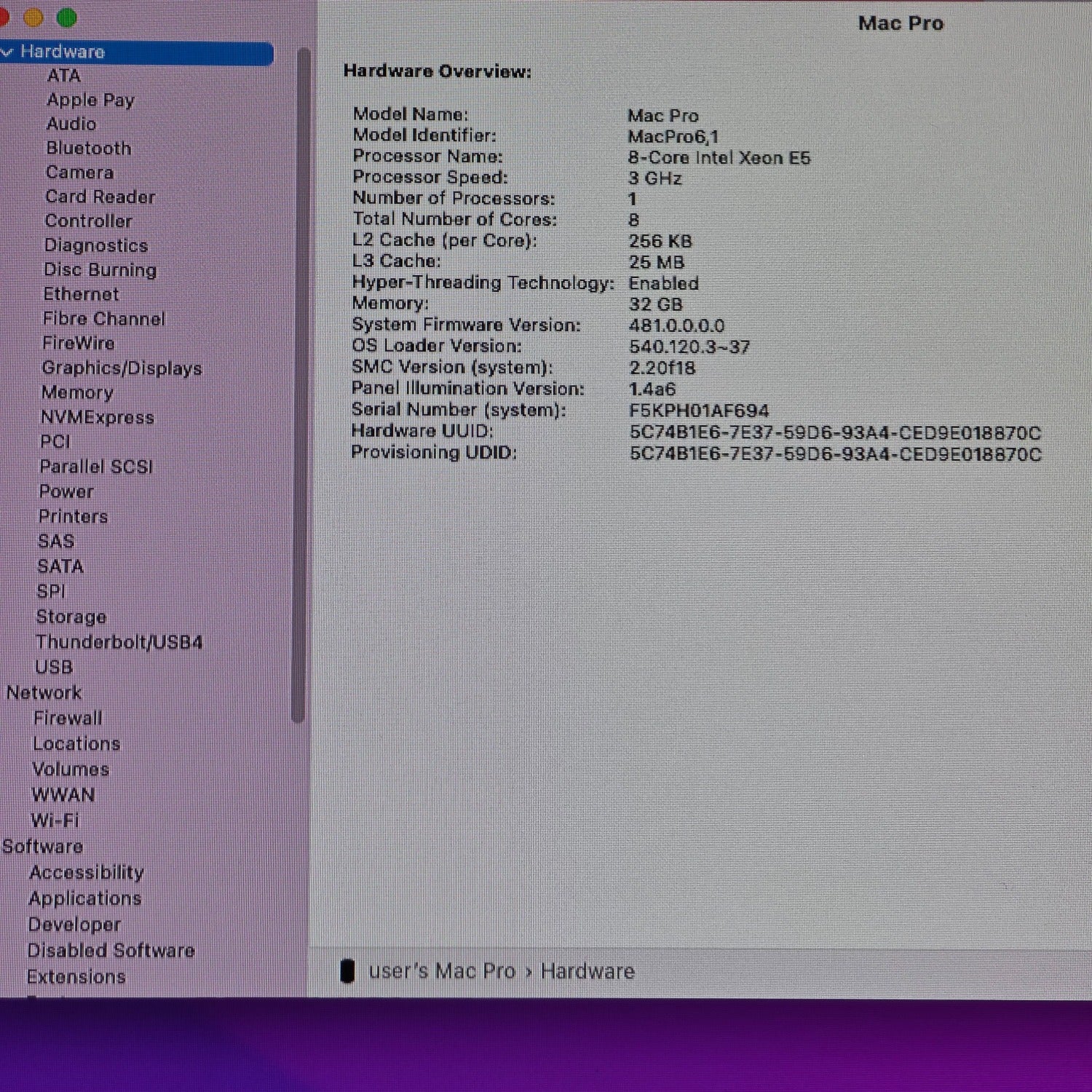Select Disabled Software in the sidebar

point(111,951)
